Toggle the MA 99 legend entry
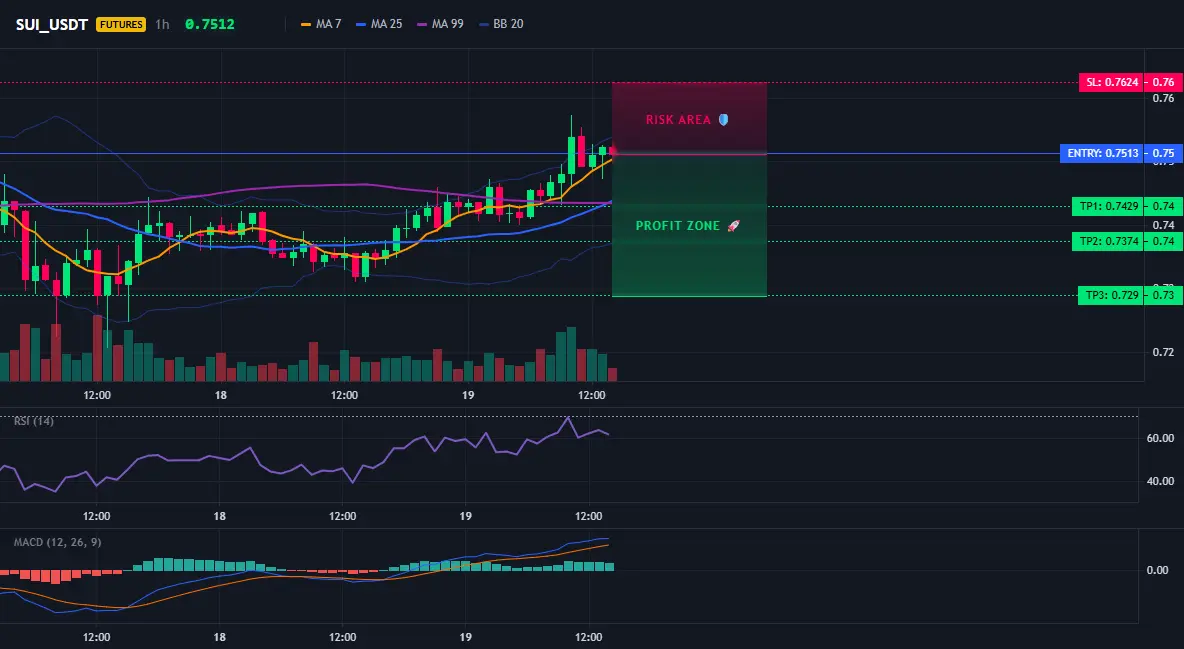This screenshot has height=649, width=1184. click(440, 24)
